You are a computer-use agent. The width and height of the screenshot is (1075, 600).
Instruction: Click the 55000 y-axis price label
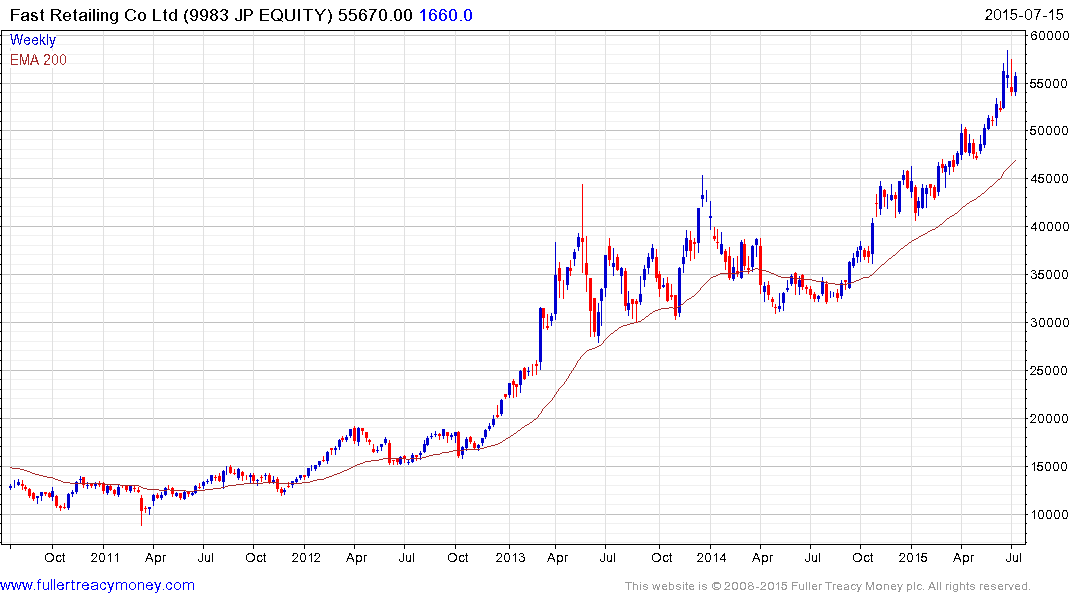[x=1050, y=84]
